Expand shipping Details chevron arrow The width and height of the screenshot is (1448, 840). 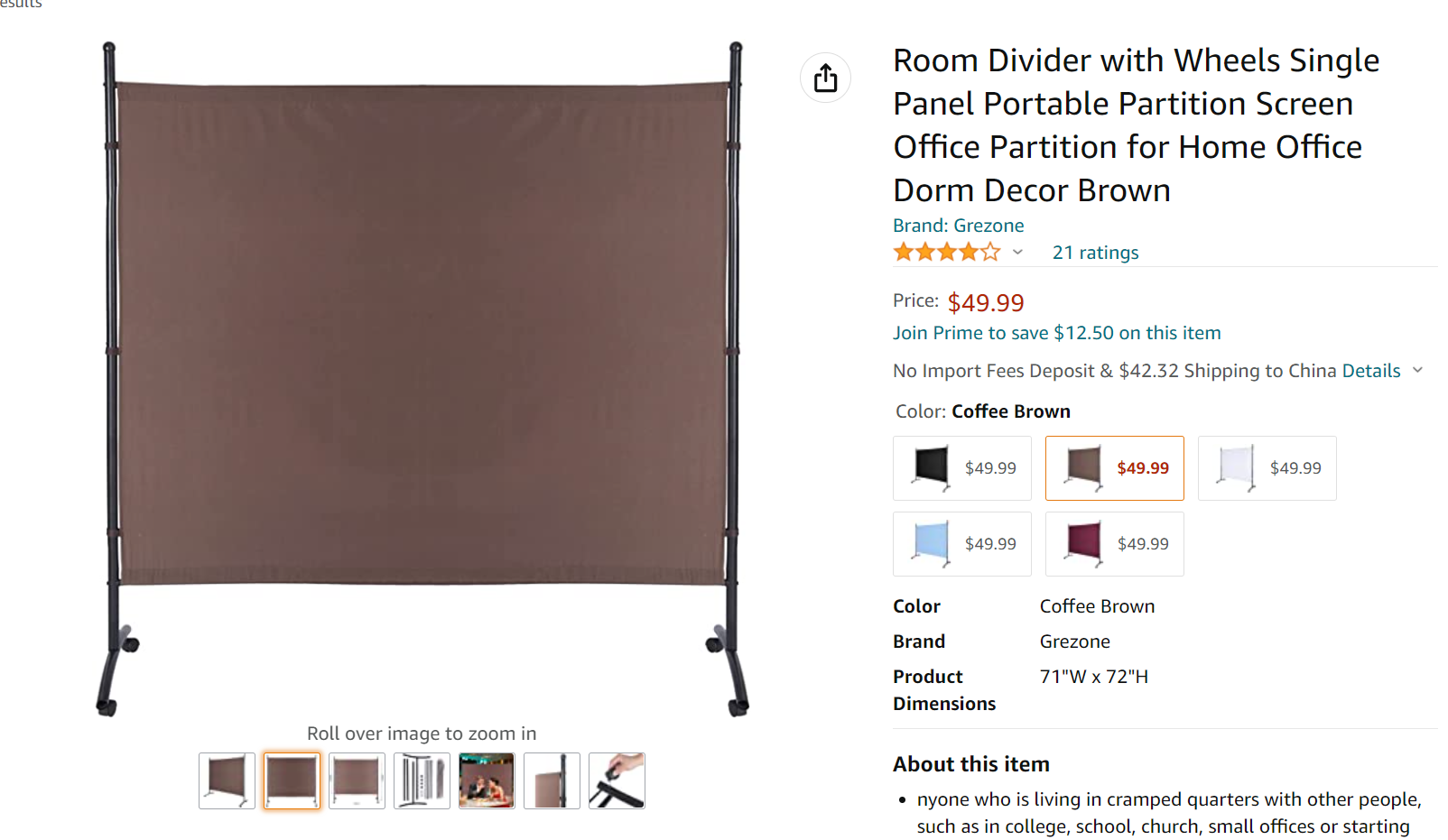tap(1417, 370)
